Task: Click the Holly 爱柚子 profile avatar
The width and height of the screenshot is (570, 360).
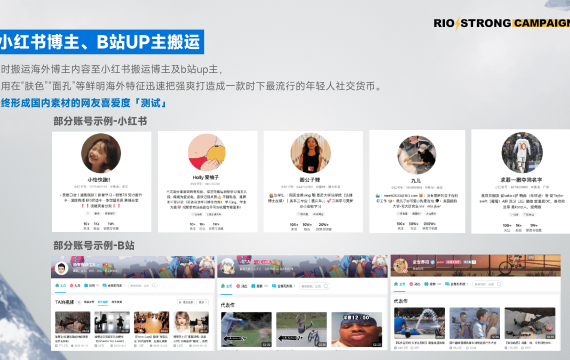Action: pos(206,152)
